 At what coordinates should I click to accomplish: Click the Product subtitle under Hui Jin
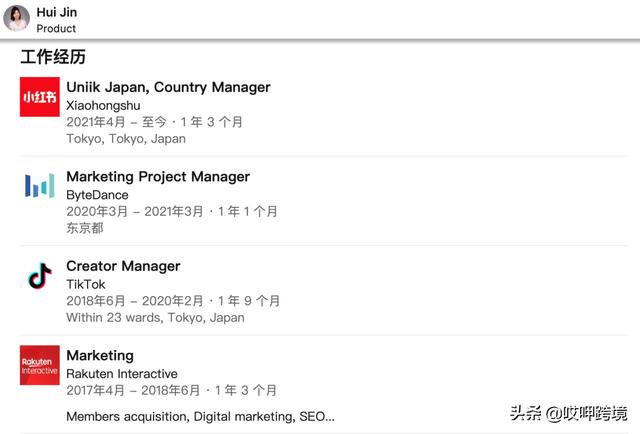click(x=56, y=29)
